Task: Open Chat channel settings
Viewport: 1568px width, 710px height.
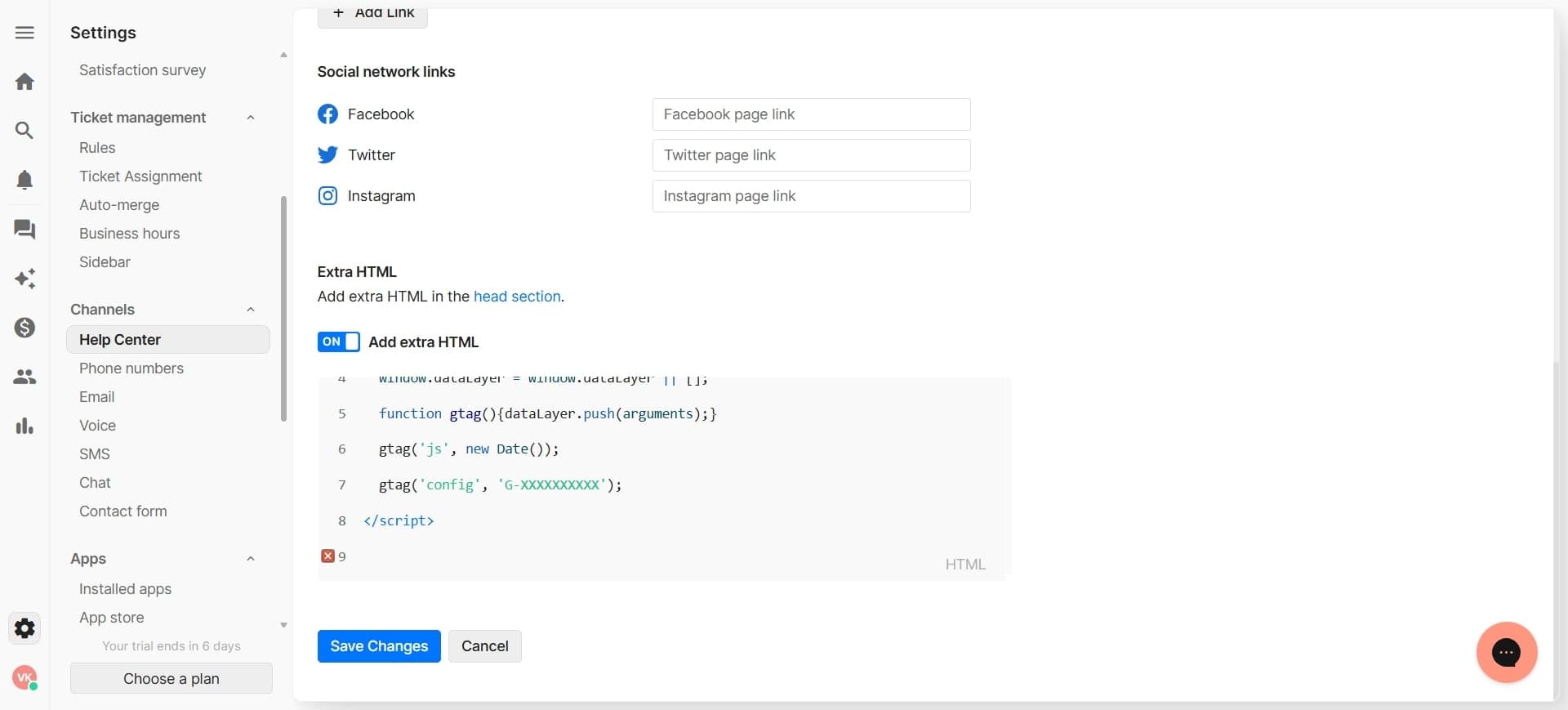Action: (x=95, y=483)
